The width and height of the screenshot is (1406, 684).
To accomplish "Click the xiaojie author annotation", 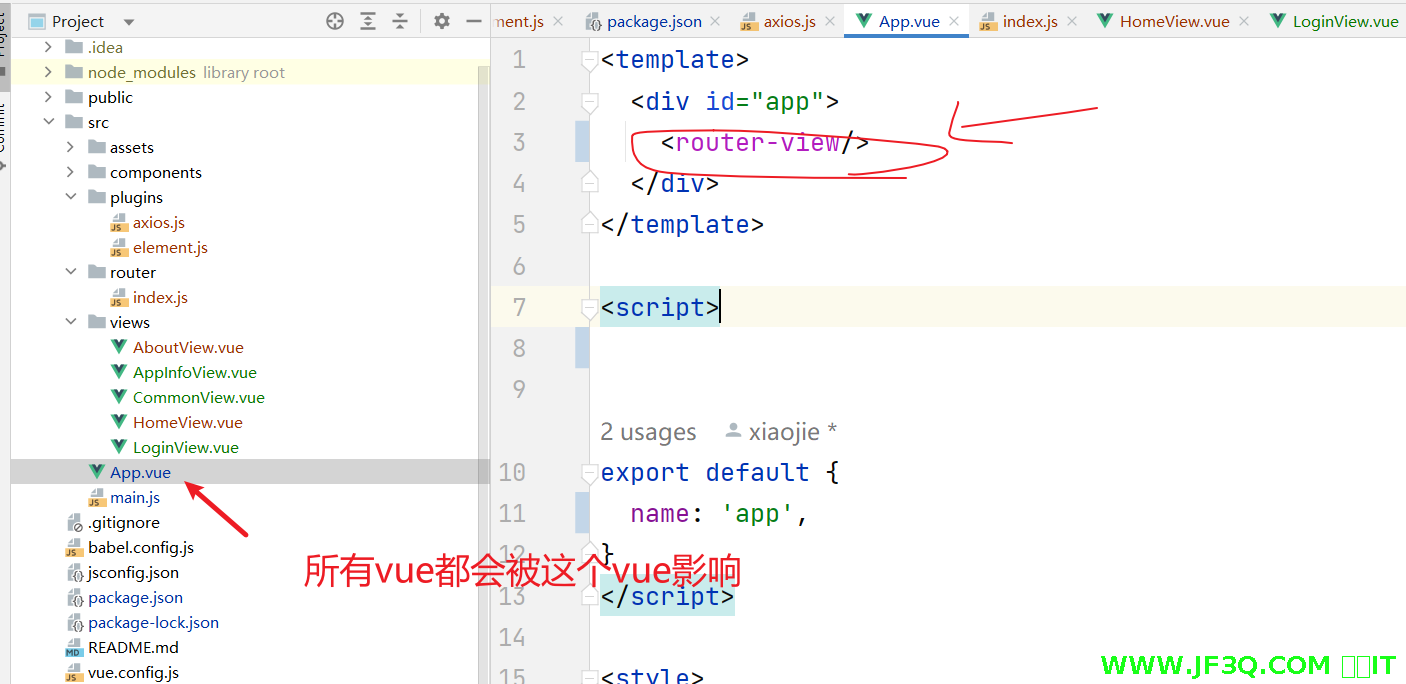I will point(783,432).
